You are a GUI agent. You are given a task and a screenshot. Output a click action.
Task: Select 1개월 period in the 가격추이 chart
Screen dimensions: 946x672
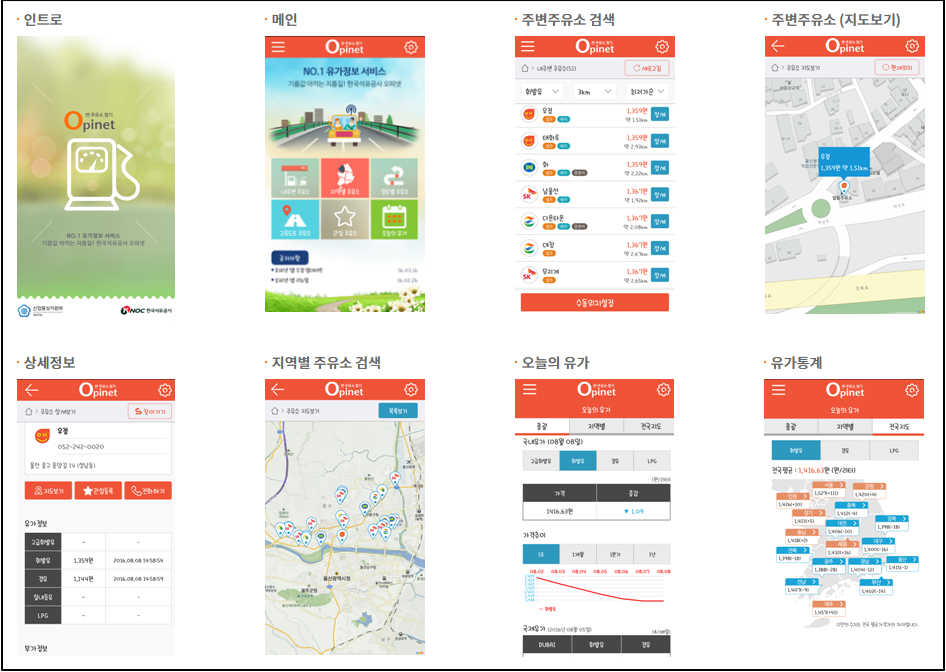(577, 553)
